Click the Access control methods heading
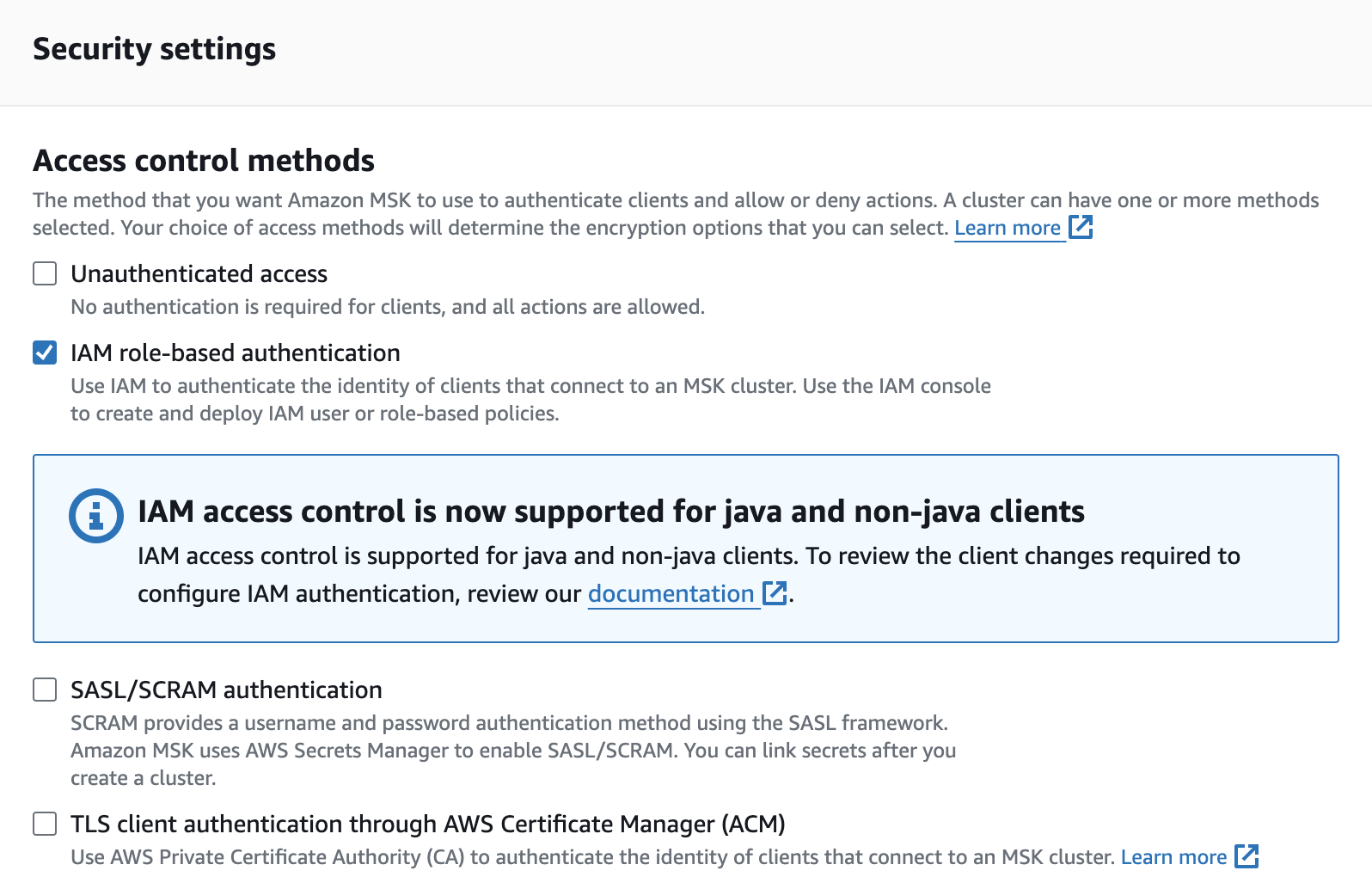1372x889 pixels. pos(204,161)
